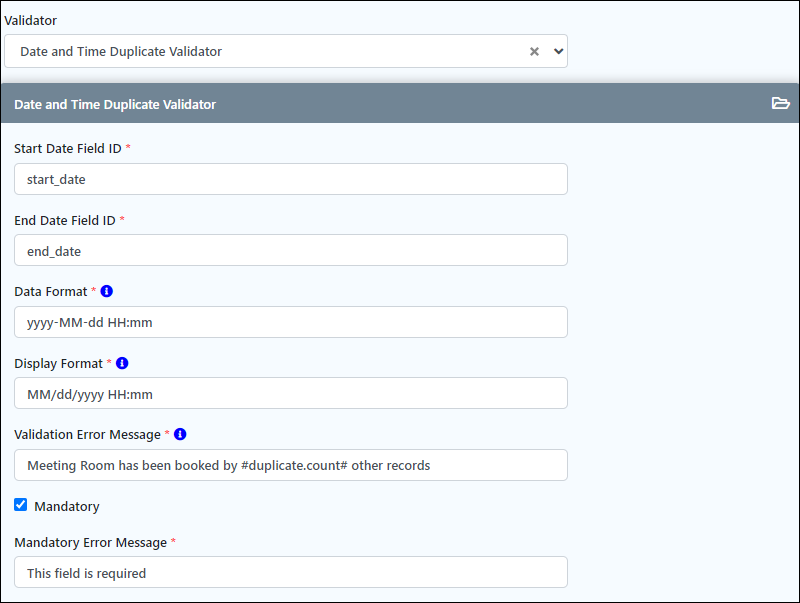Click the Display Format label text
The height and width of the screenshot is (603, 800).
point(59,364)
